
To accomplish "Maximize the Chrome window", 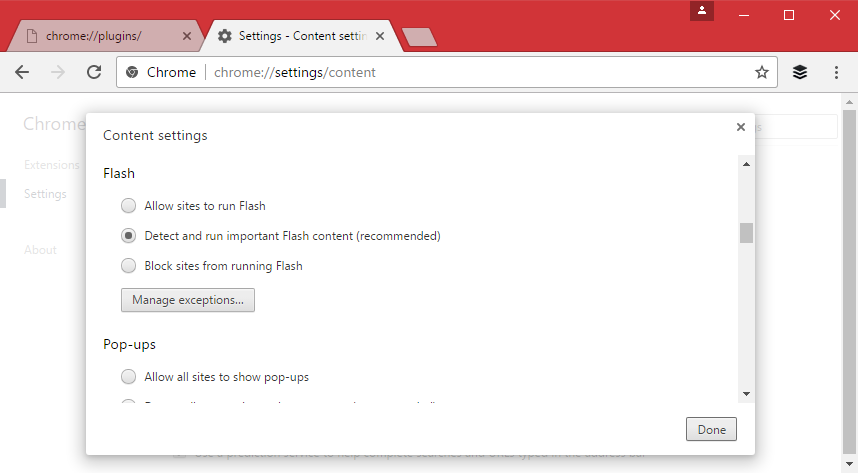I will coord(789,15).
